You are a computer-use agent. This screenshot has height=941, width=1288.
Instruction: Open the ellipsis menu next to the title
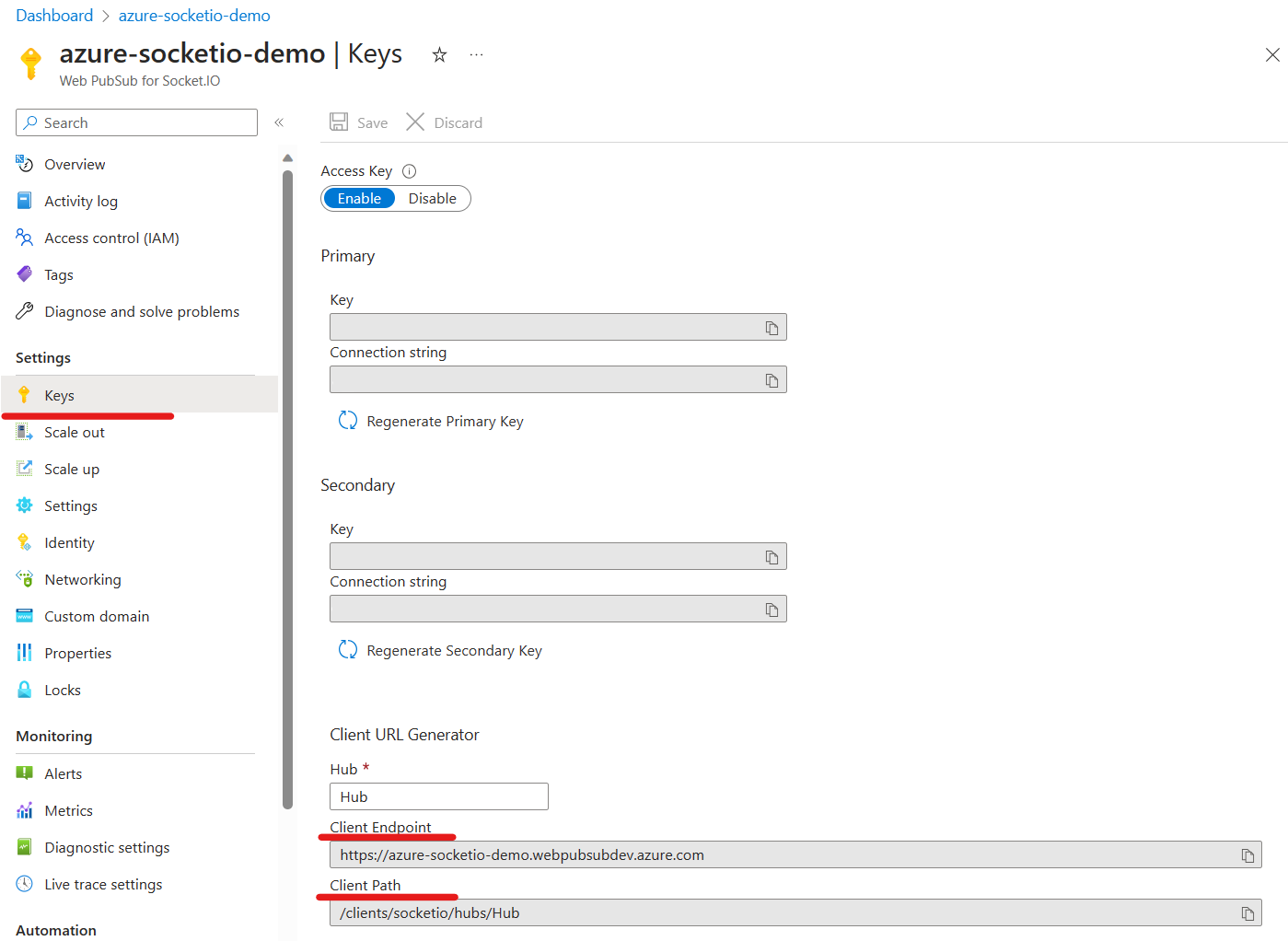[x=476, y=55]
